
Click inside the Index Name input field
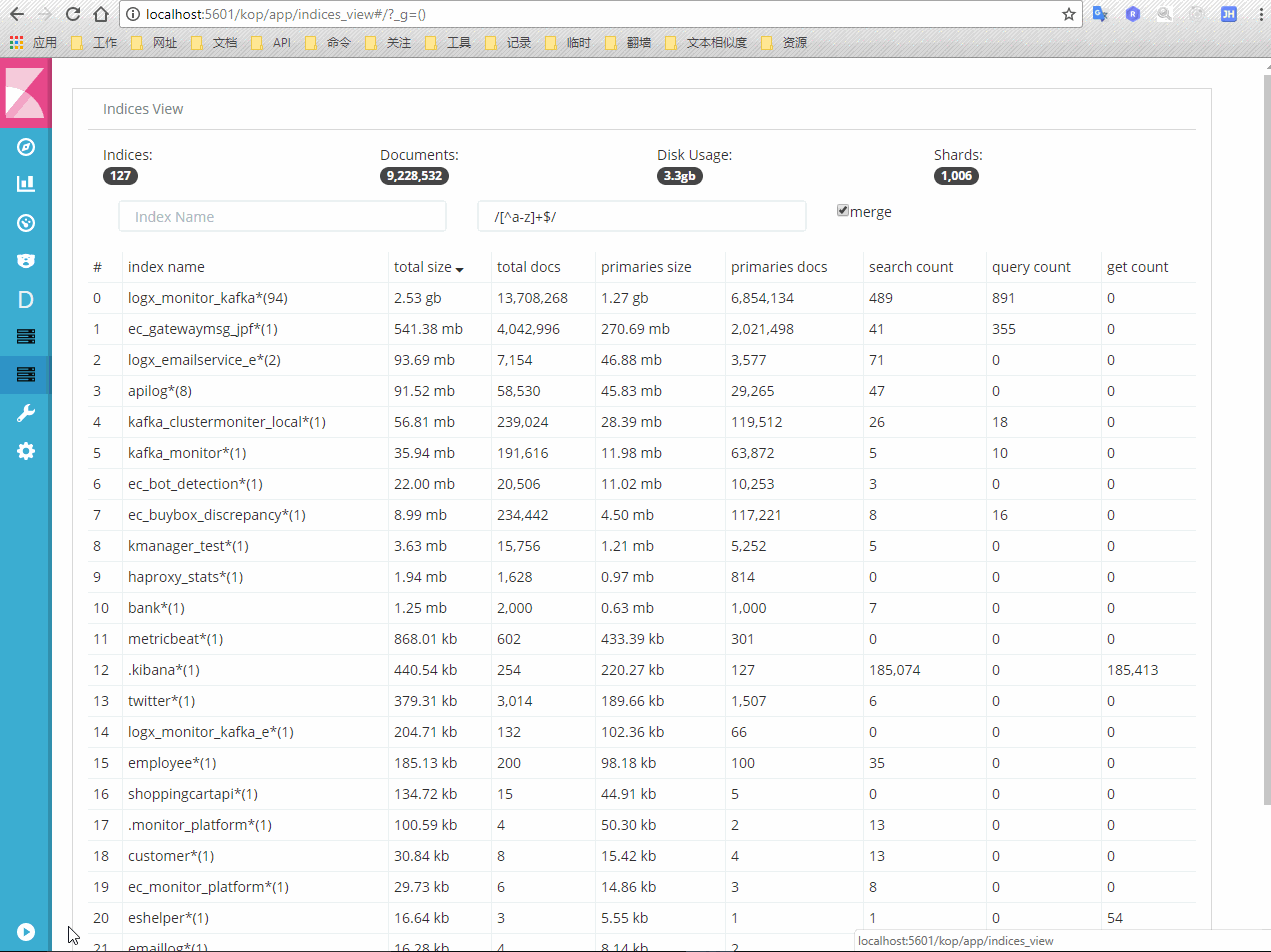(x=282, y=215)
